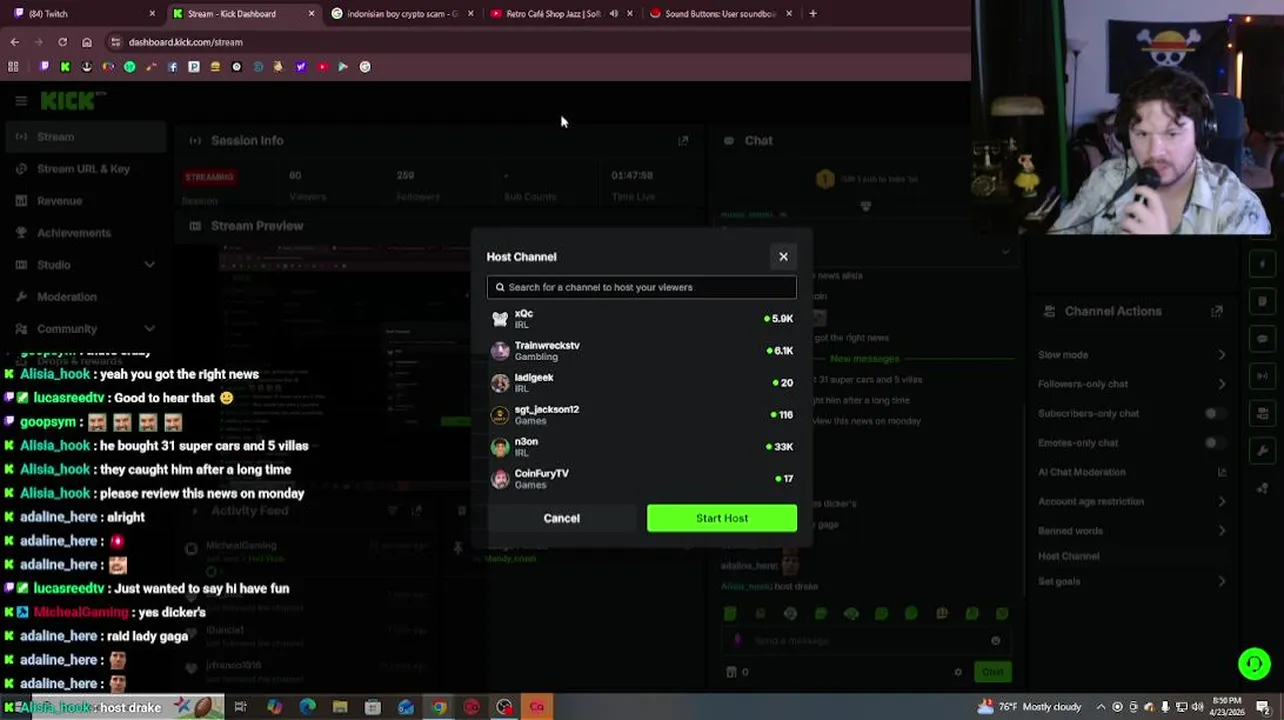Click Trainwreckstv's channel avatar
Image resolution: width=1284 pixels, height=720 pixels.
point(500,351)
